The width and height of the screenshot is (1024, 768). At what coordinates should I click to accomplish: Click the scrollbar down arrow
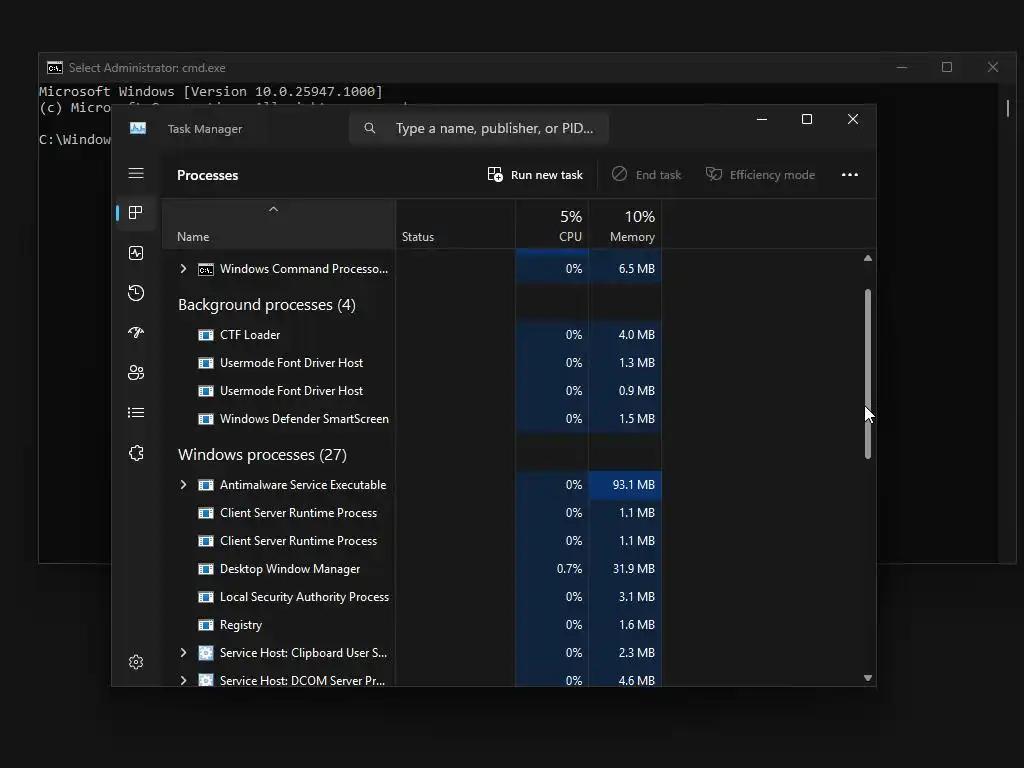click(x=868, y=678)
